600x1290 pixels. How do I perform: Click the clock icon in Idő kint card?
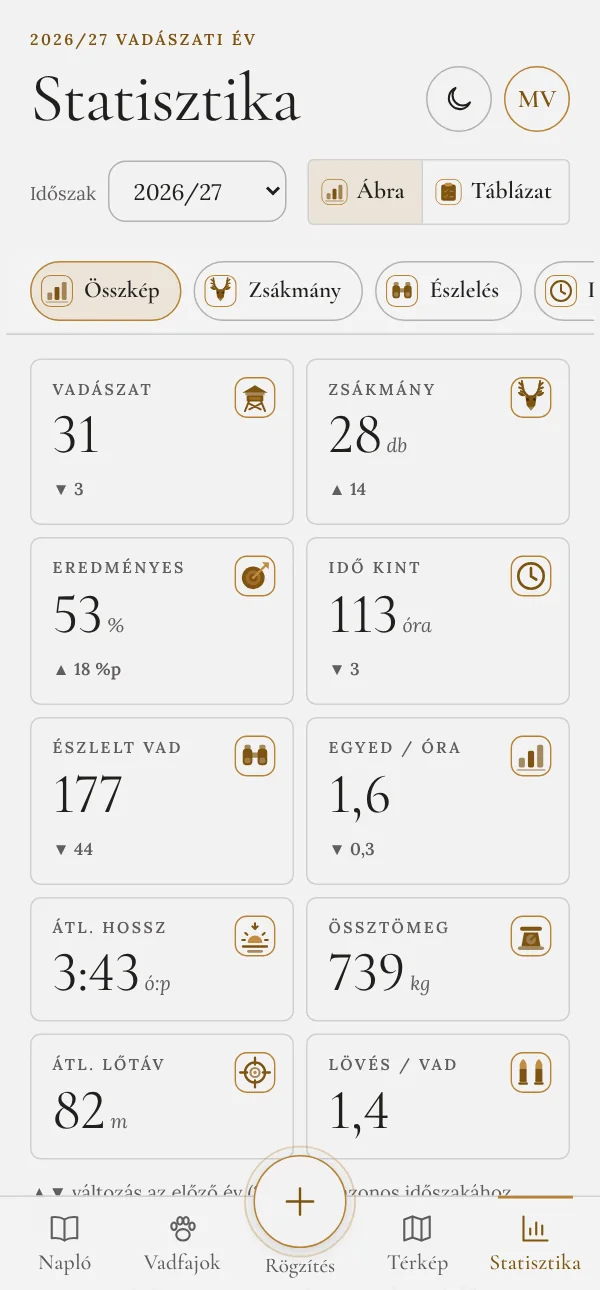(531, 576)
